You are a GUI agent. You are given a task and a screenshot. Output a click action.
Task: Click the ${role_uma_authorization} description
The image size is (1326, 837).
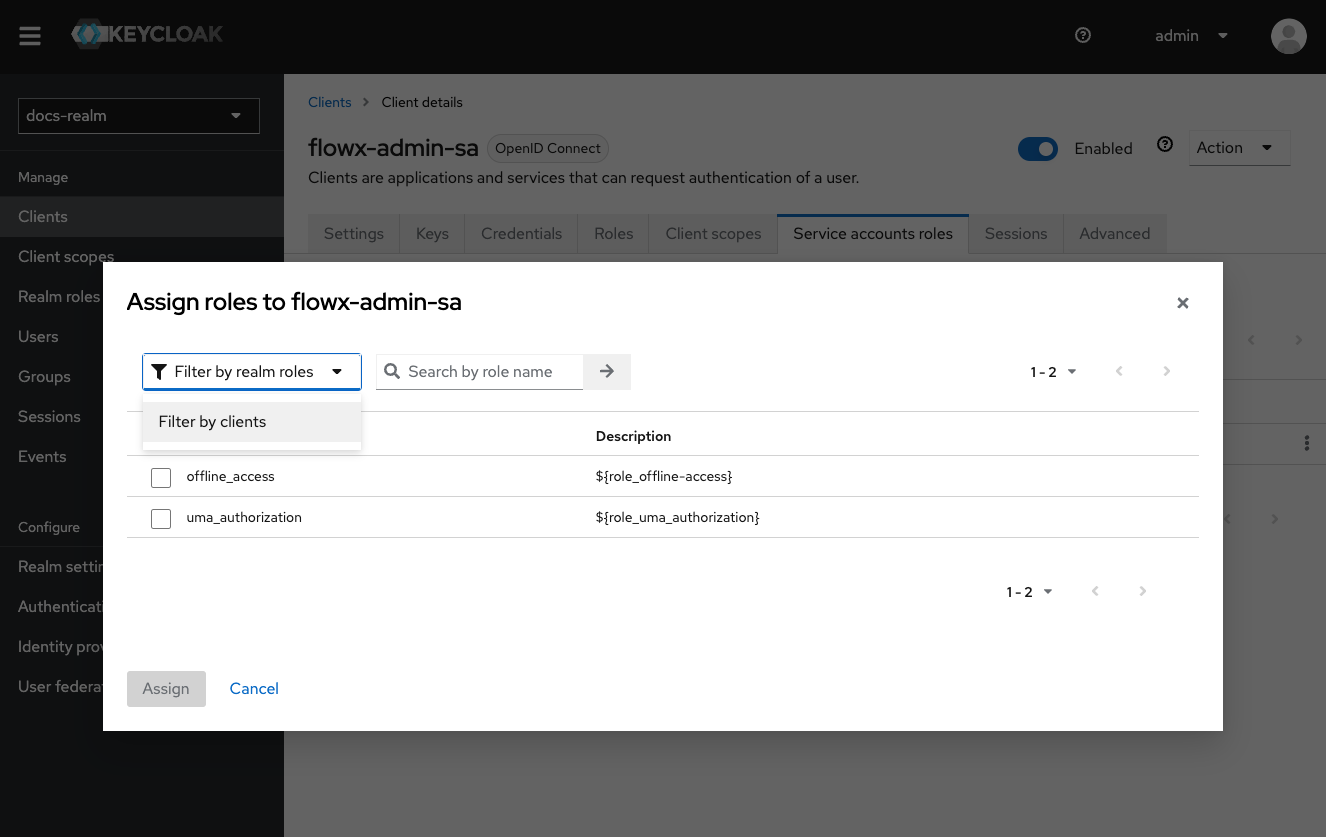tap(678, 518)
